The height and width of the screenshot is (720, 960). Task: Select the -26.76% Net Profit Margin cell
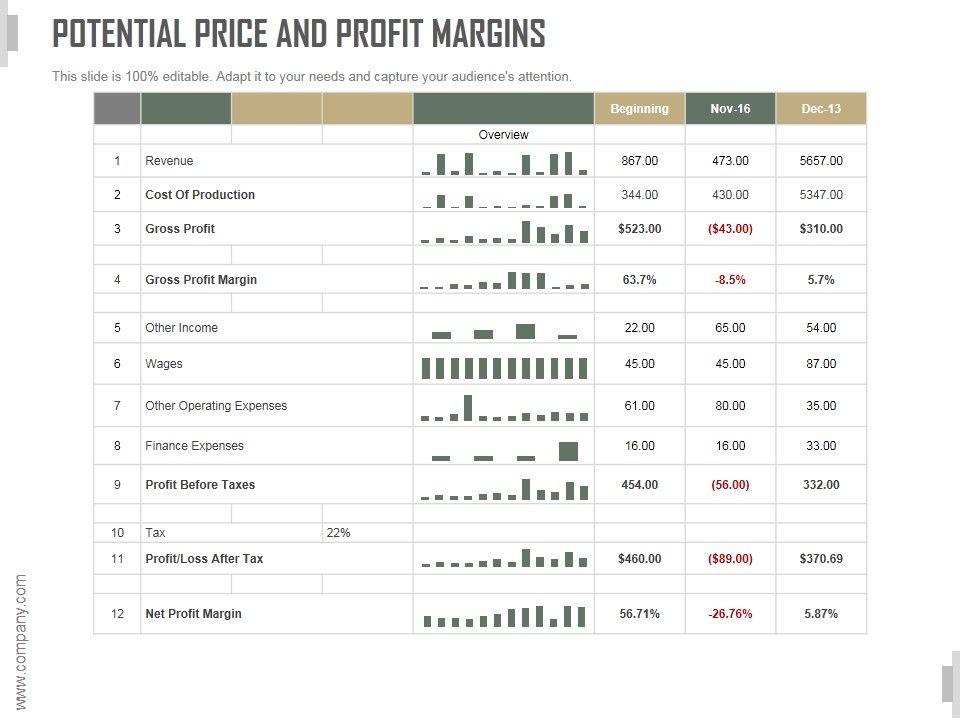click(730, 614)
